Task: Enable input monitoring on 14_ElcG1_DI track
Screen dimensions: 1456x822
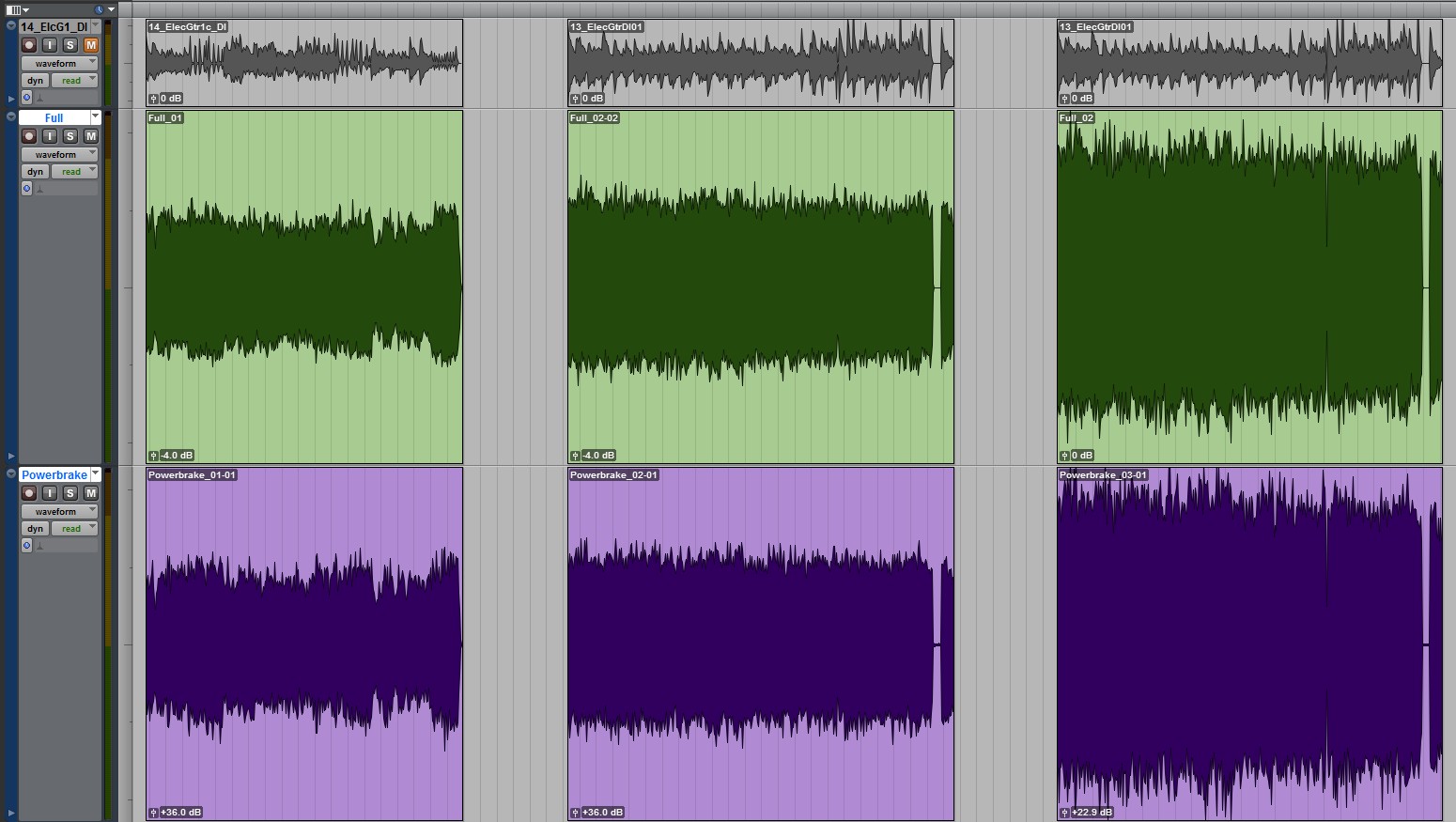Action: (50, 45)
